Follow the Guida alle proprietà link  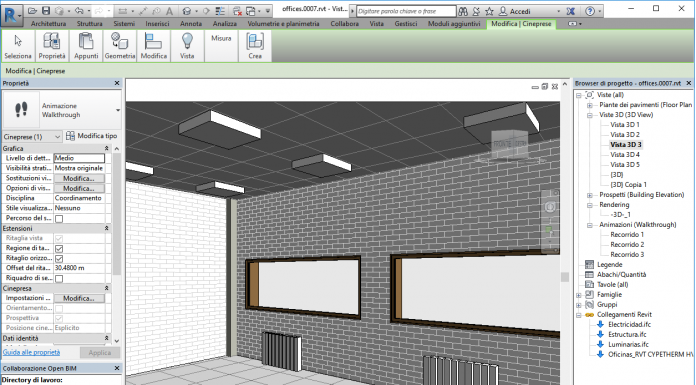coord(31,352)
